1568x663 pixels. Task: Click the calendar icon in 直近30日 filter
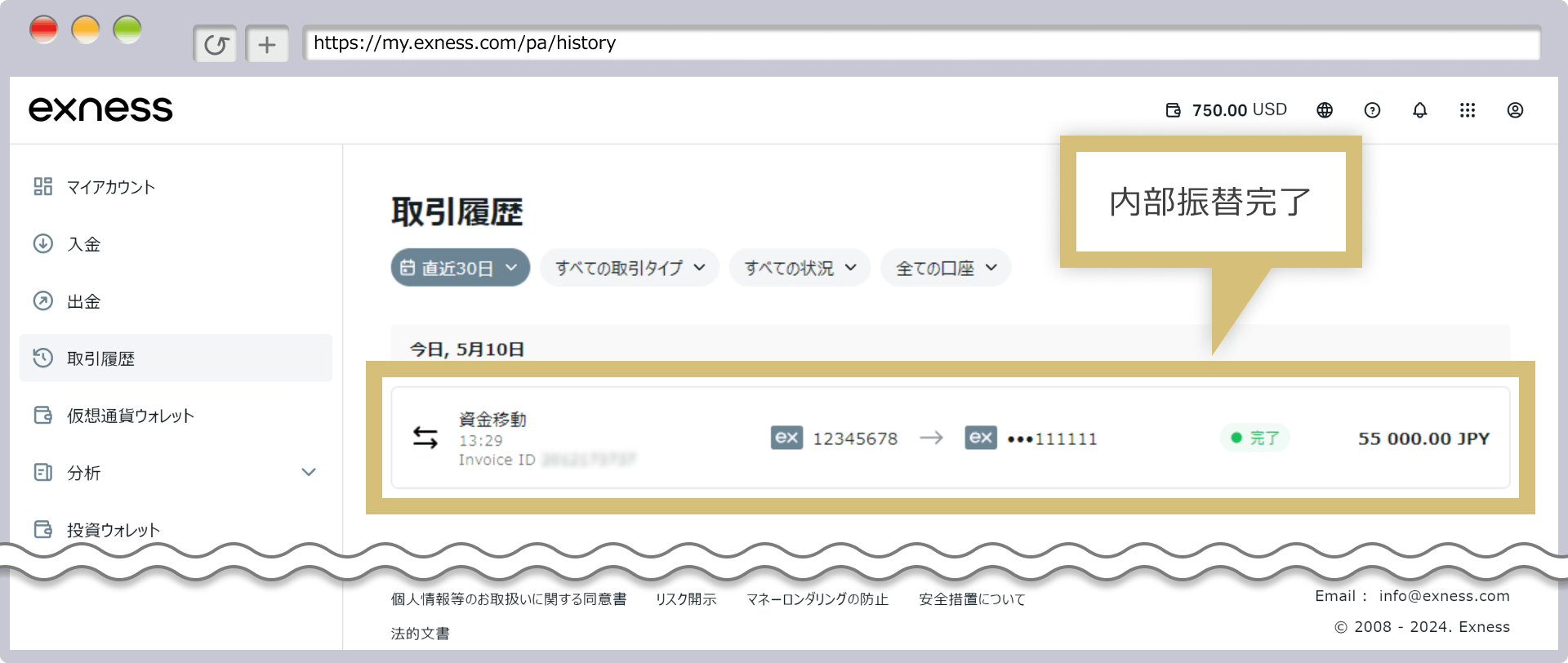(x=408, y=268)
